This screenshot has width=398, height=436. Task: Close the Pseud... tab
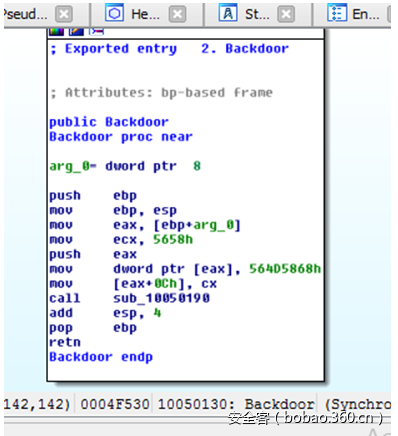pyautogui.click(x=64, y=14)
